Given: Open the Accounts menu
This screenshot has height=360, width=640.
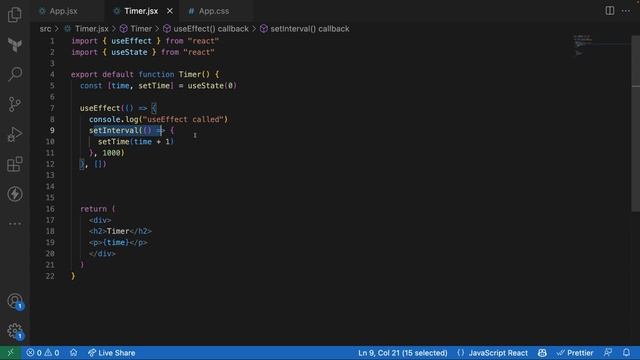Looking at the screenshot, I should [x=15, y=301].
